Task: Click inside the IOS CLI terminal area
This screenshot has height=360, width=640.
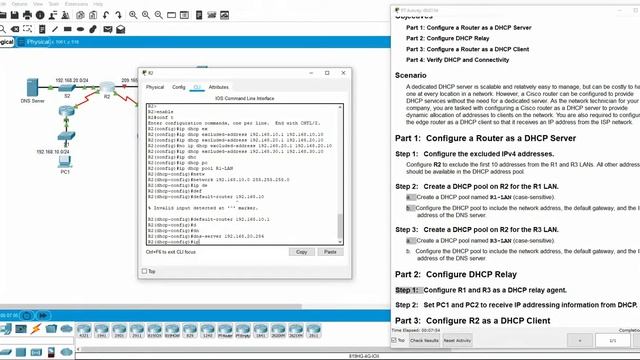Action: 242,174
